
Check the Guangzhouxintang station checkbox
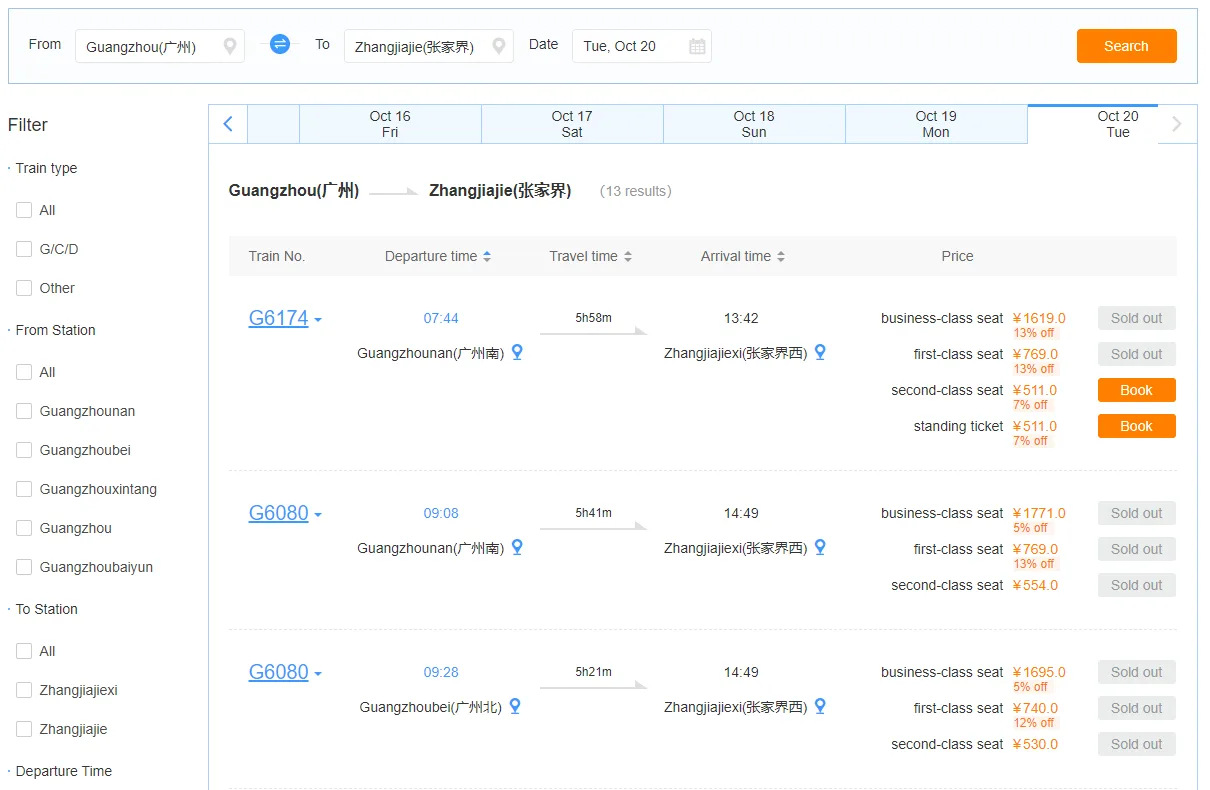[24, 489]
